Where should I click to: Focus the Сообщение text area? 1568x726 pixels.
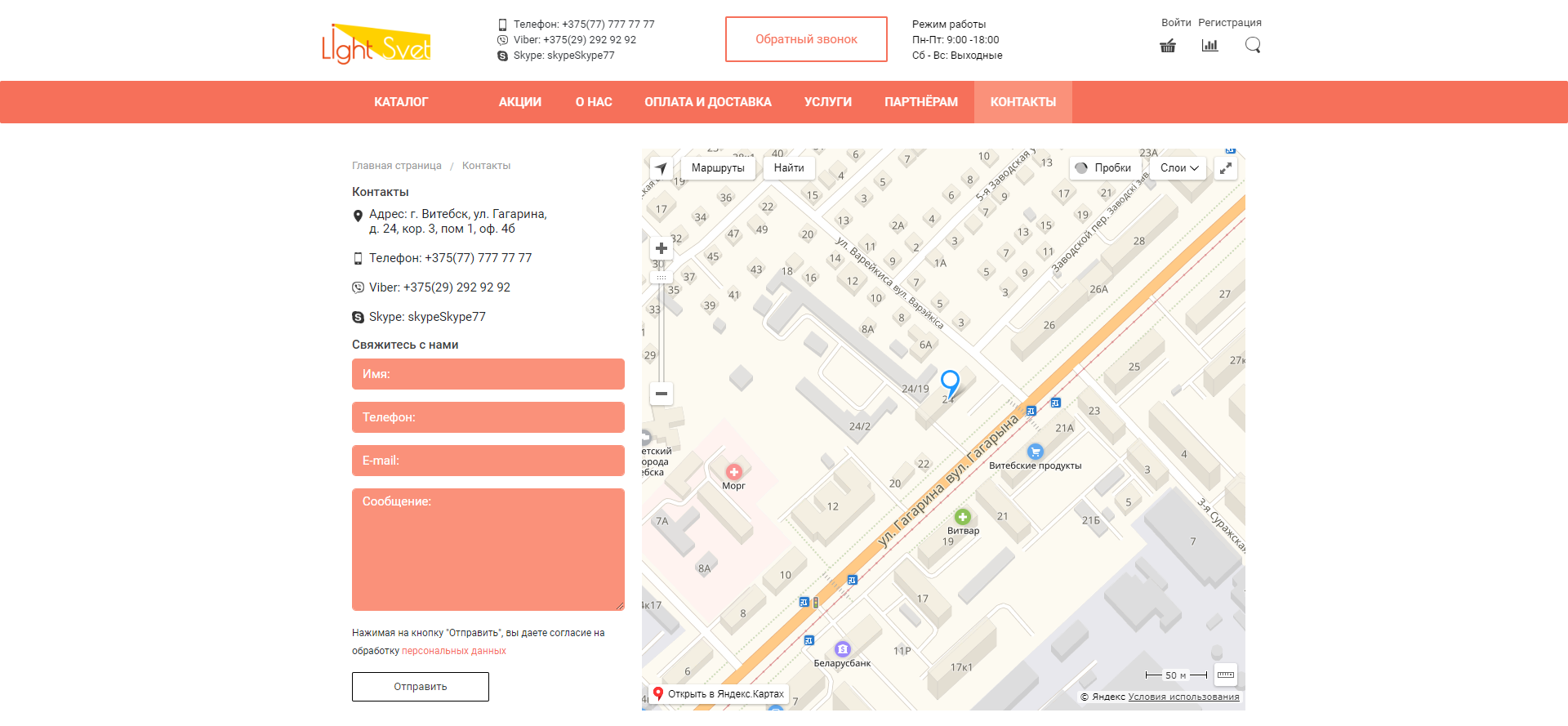pyautogui.click(x=488, y=550)
